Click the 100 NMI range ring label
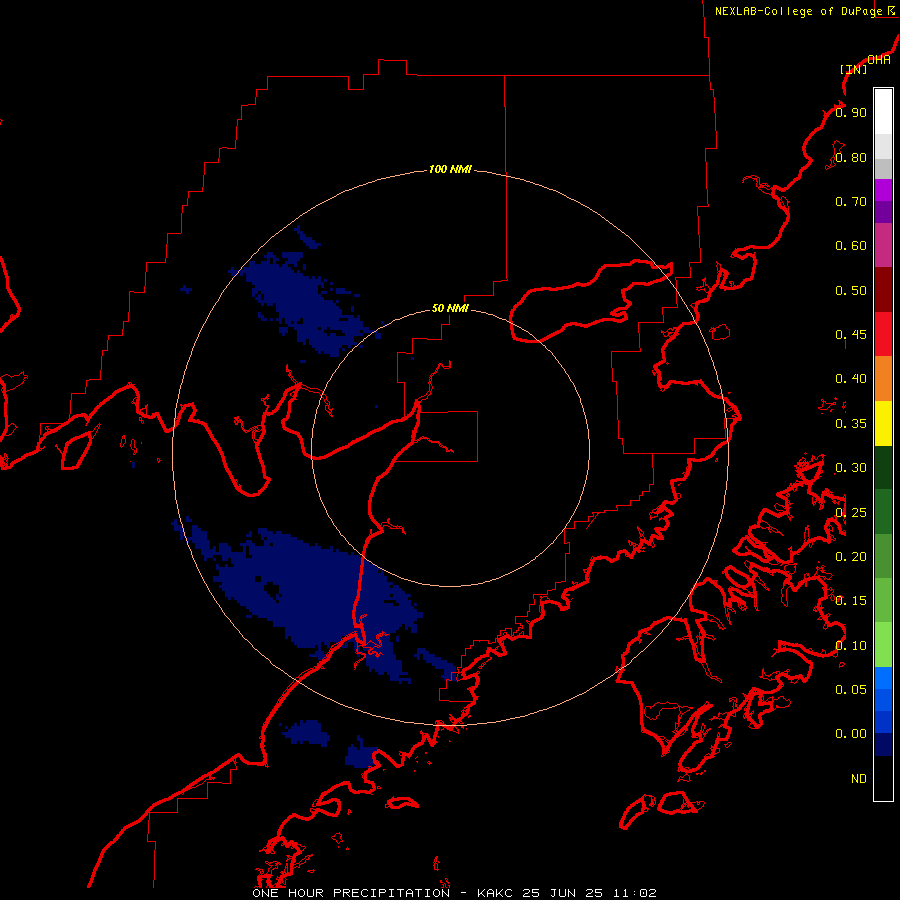Viewport: 900px width, 900px height. (451, 169)
